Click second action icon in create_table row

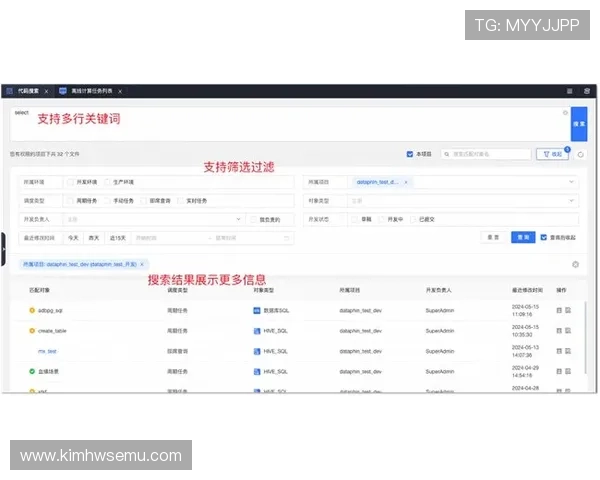(x=568, y=331)
